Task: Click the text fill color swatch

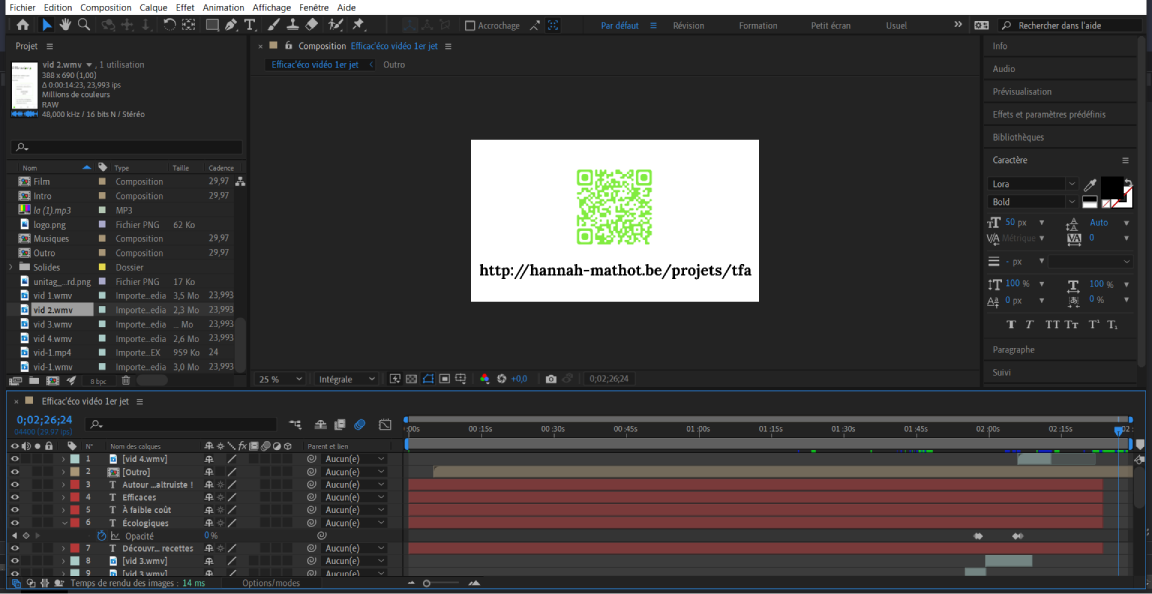Action: [1111, 188]
